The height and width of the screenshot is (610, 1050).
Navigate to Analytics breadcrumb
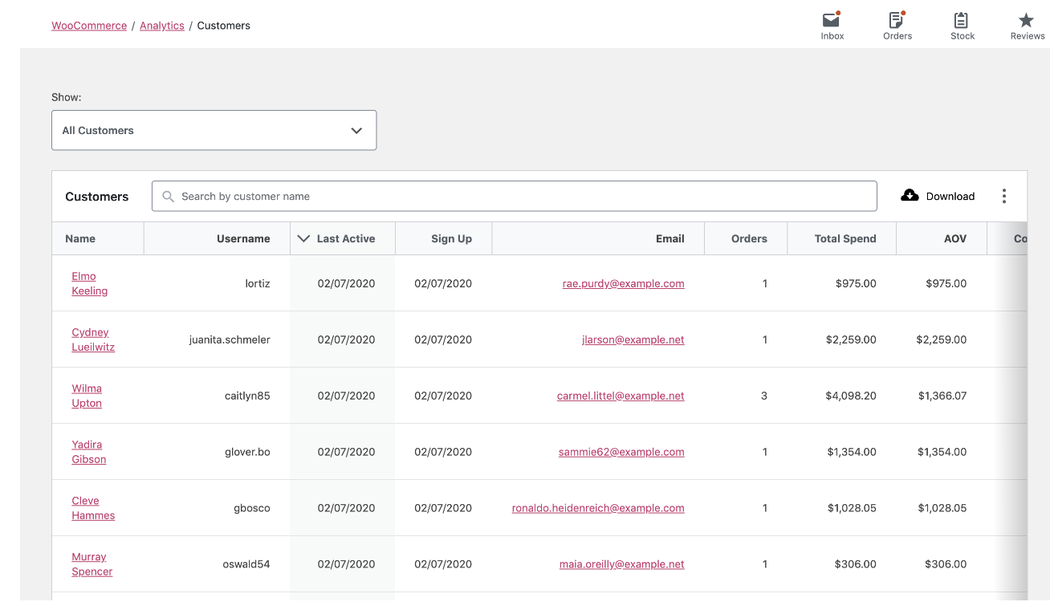162,26
